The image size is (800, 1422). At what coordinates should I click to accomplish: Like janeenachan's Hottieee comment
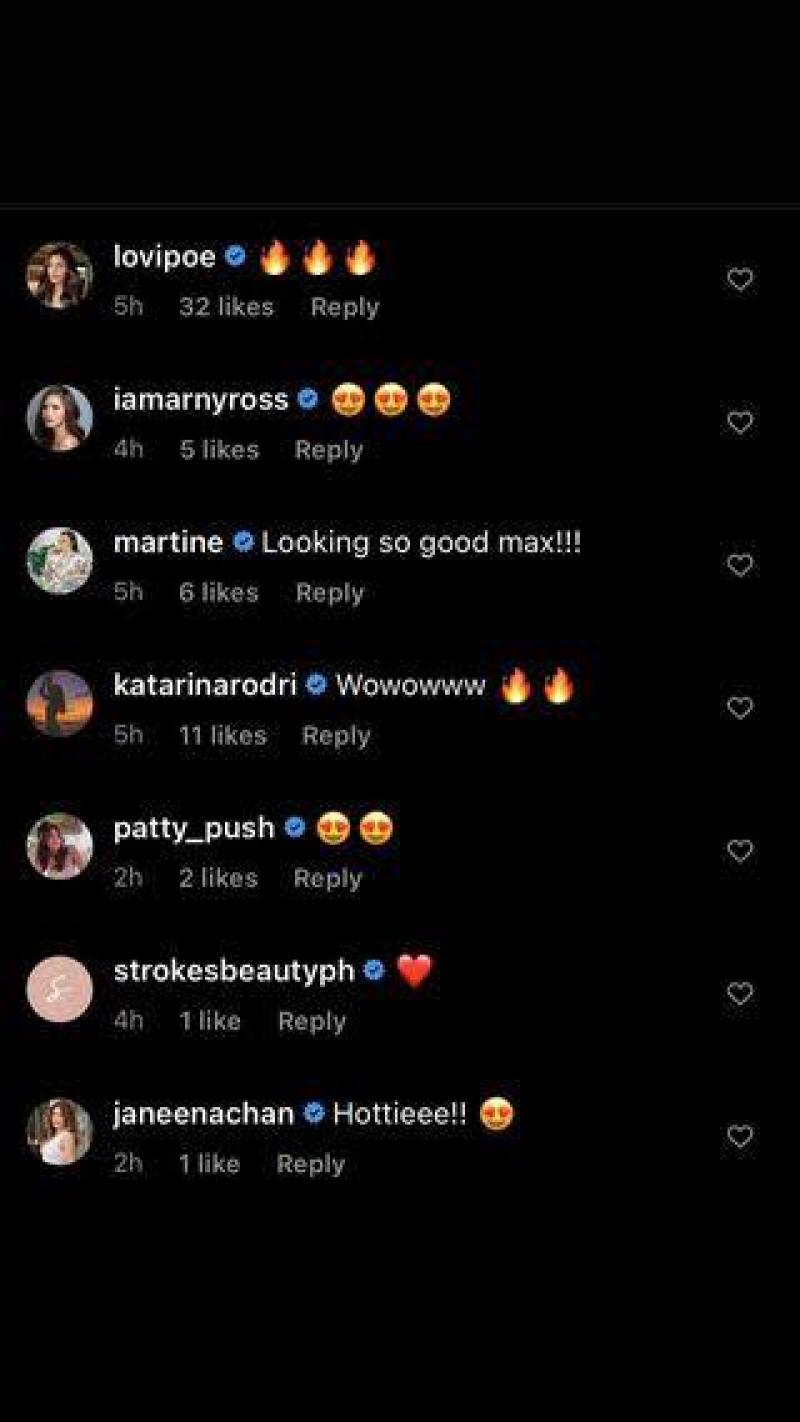click(x=739, y=1137)
